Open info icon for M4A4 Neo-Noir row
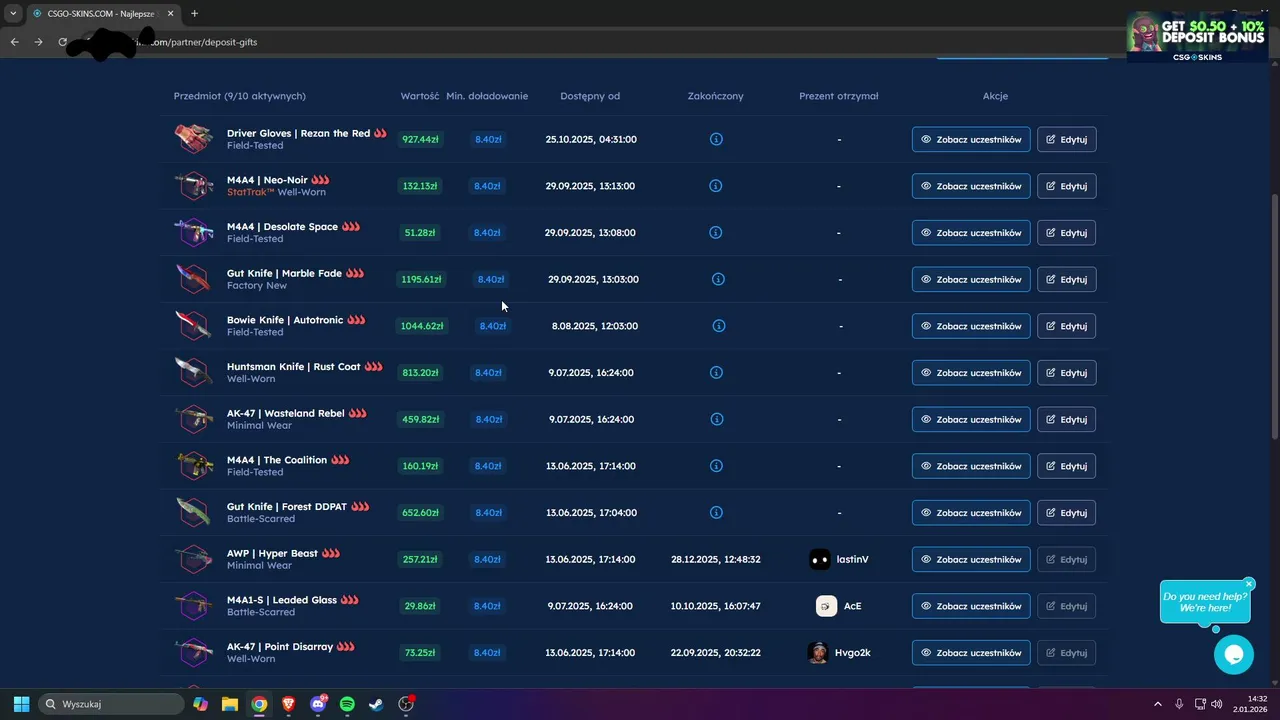 coord(716,186)
